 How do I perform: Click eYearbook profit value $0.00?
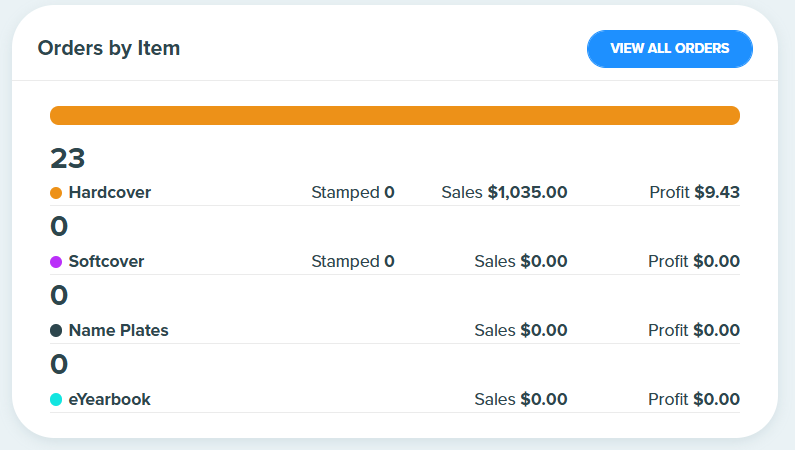pos(717,399)
